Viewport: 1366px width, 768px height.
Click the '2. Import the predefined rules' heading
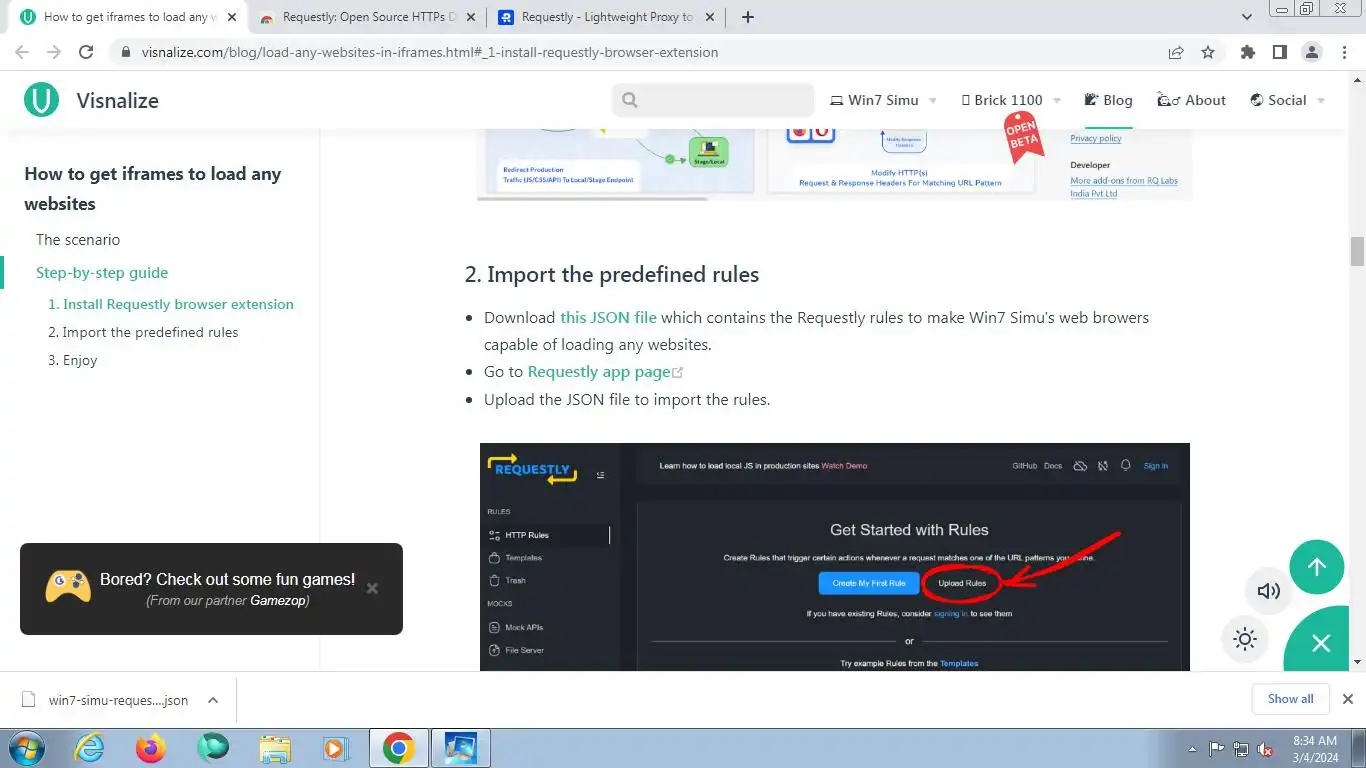coord(612,275)
